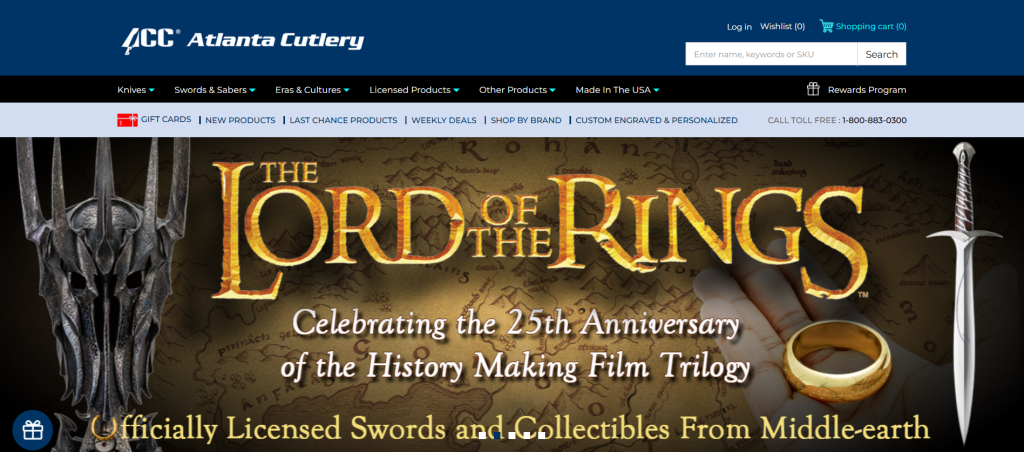
Task: Select the first carousel slide dot
Action: click(482, 435)
